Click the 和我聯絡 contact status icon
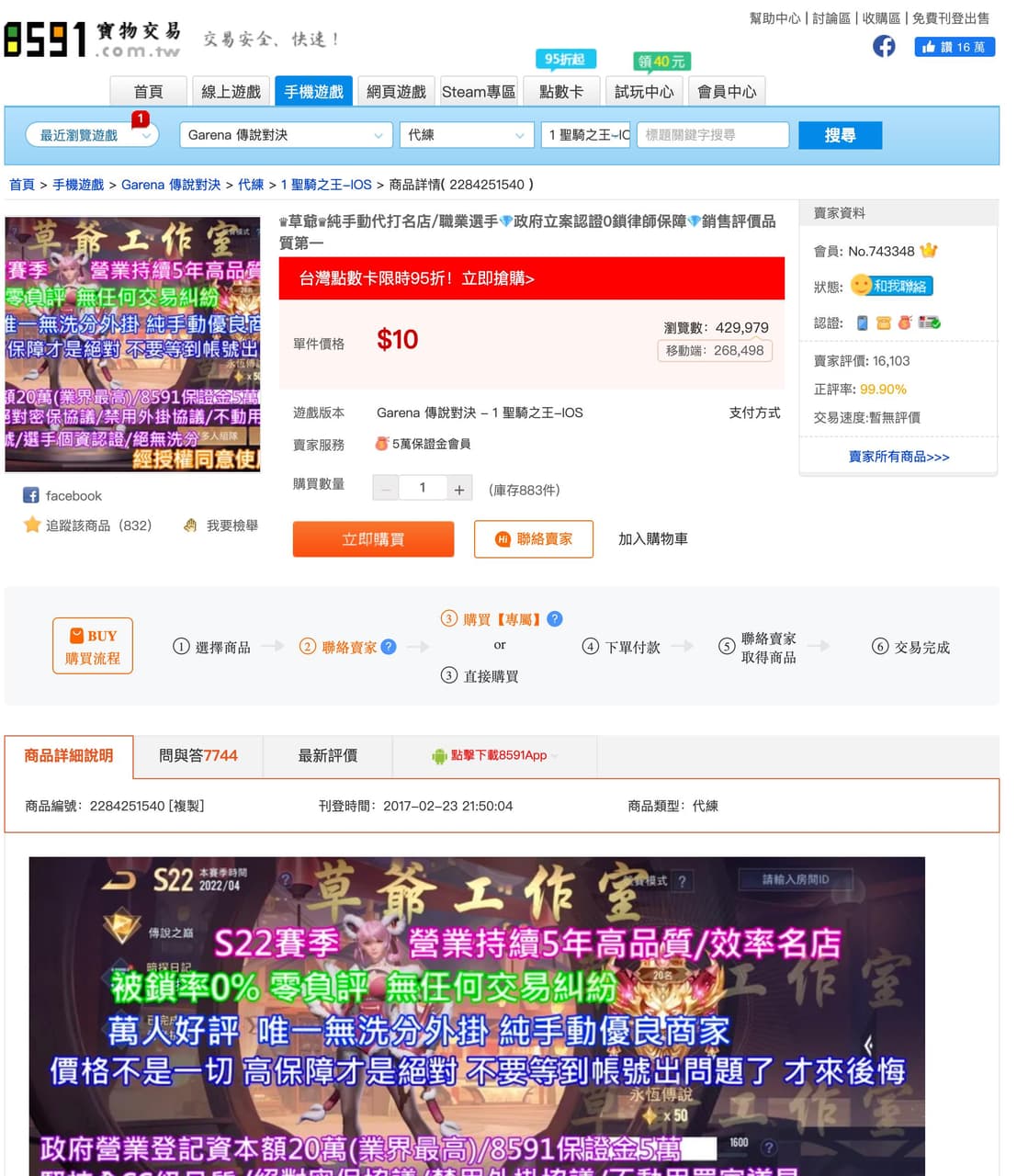The height and width of the screenshot is (1176, 1017). click(x=891, y=286)
